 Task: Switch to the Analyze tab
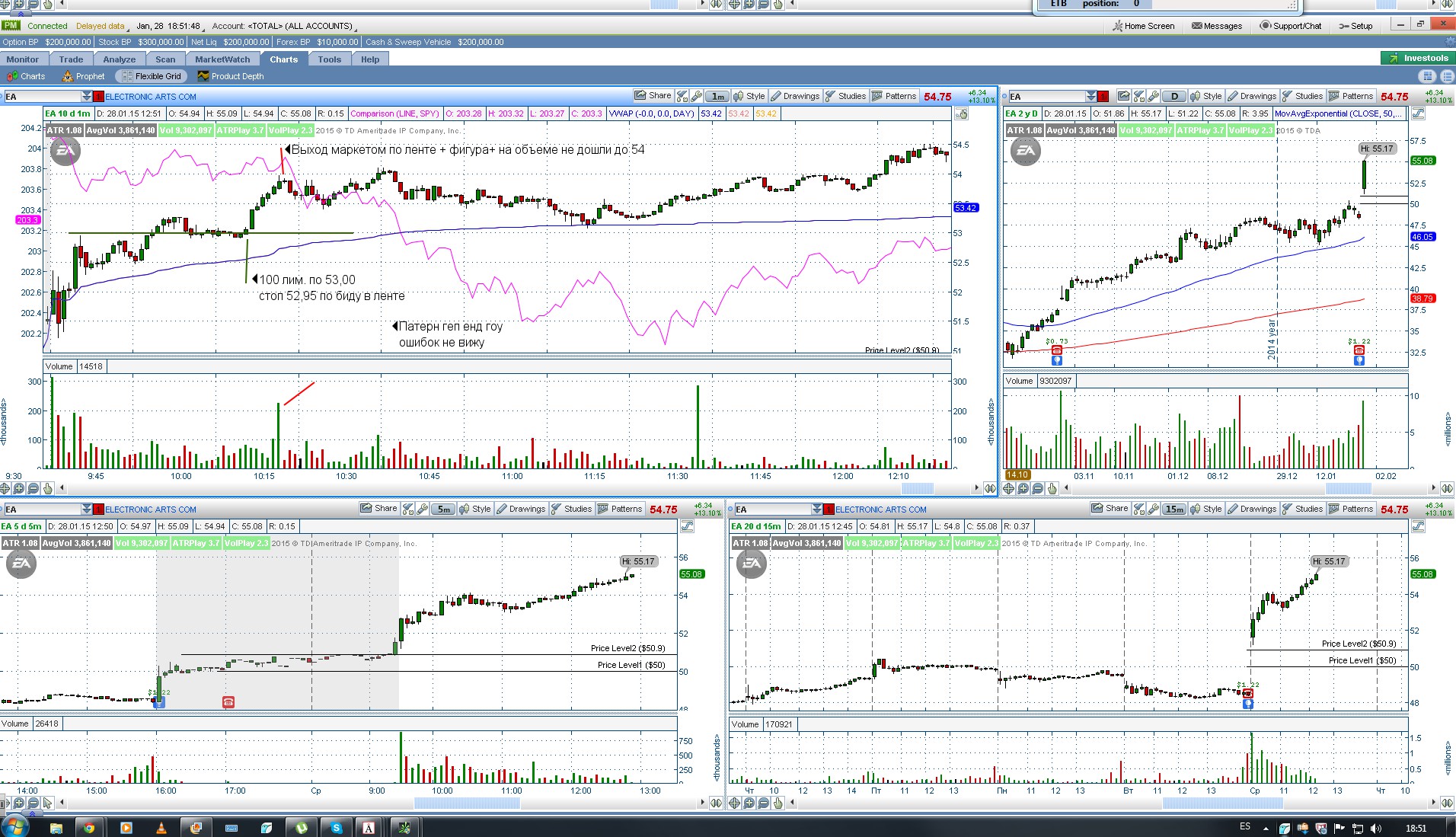[x=120, y=59]
